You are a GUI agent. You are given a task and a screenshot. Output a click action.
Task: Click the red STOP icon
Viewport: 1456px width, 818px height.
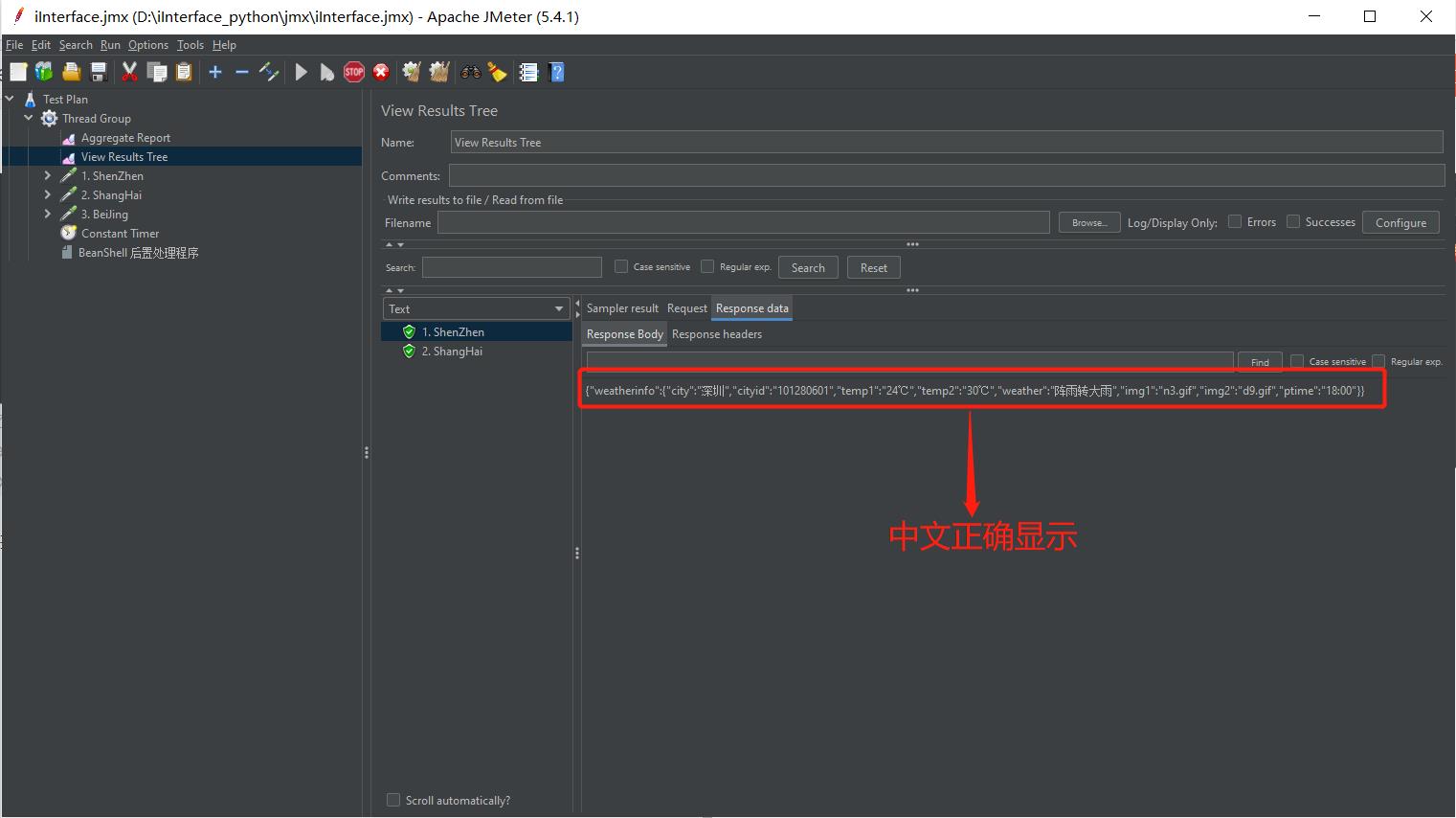pos(354,72)
